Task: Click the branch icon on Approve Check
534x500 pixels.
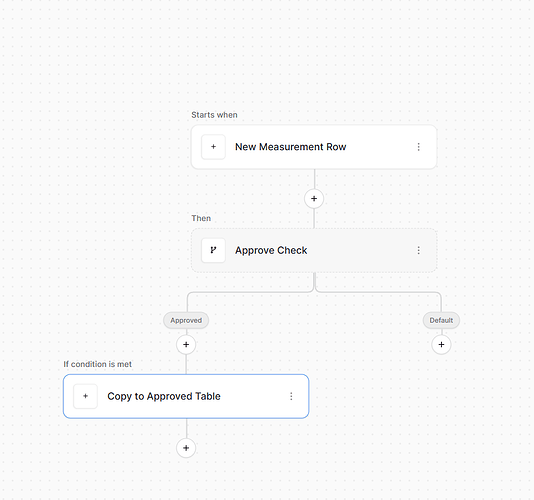Action: coord(213,250)
